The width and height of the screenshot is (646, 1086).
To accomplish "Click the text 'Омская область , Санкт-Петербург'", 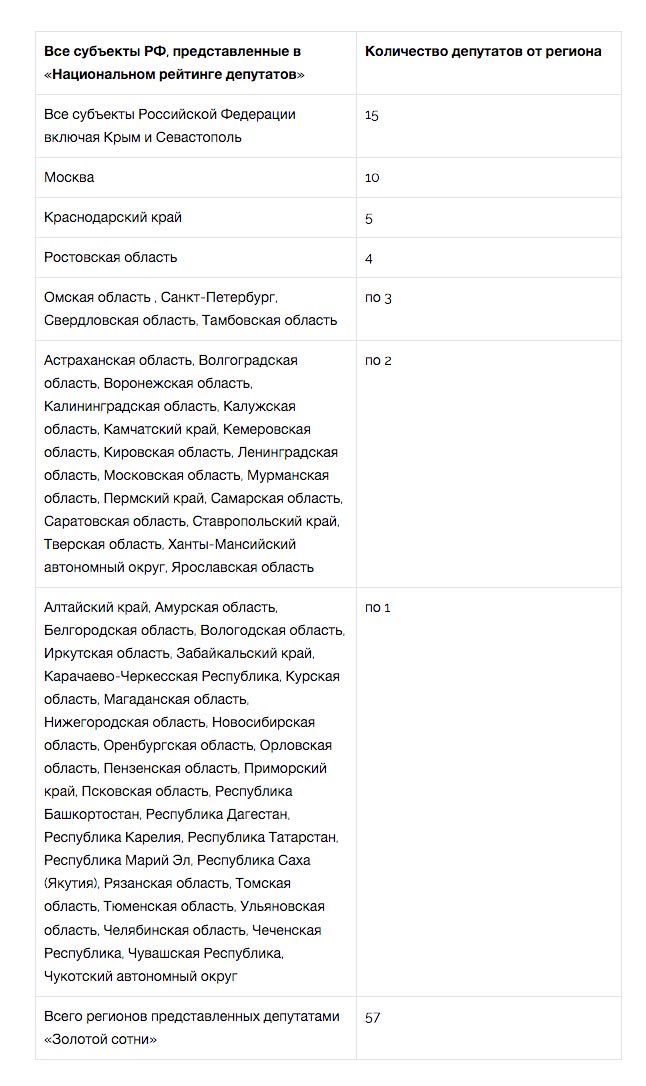I will tap(161, 297).
